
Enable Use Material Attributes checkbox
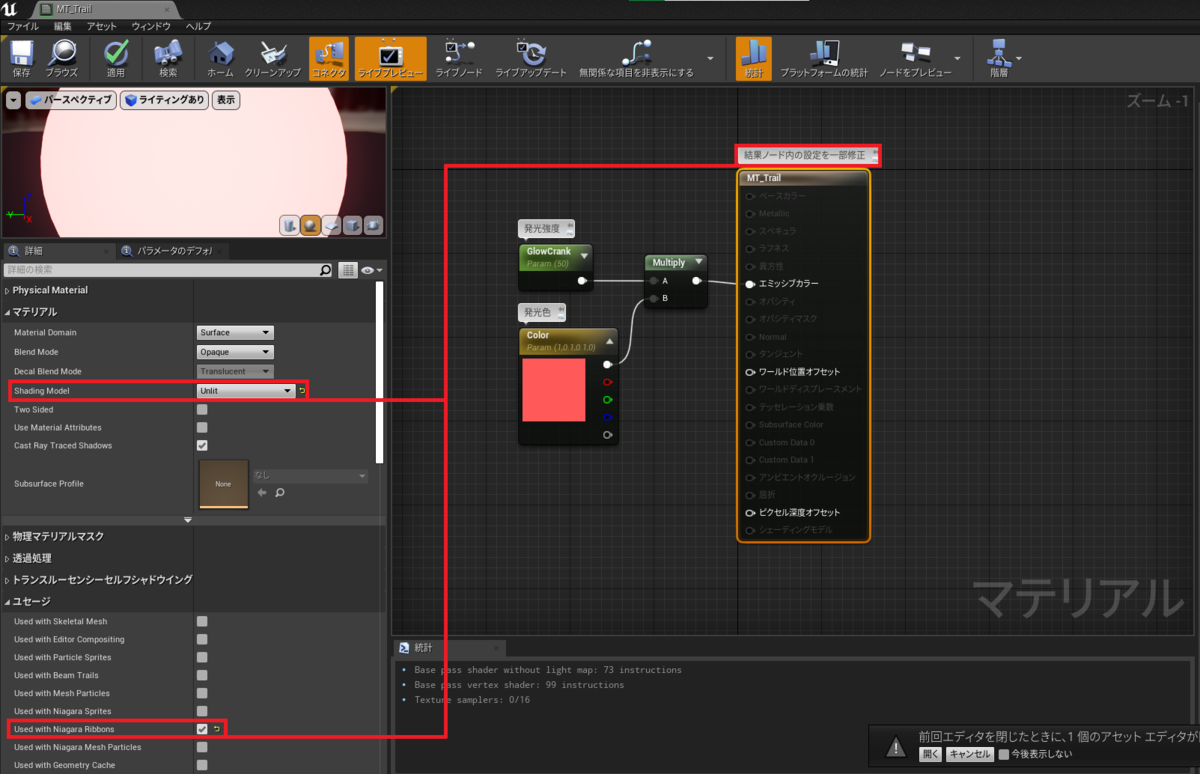[202, 427]
